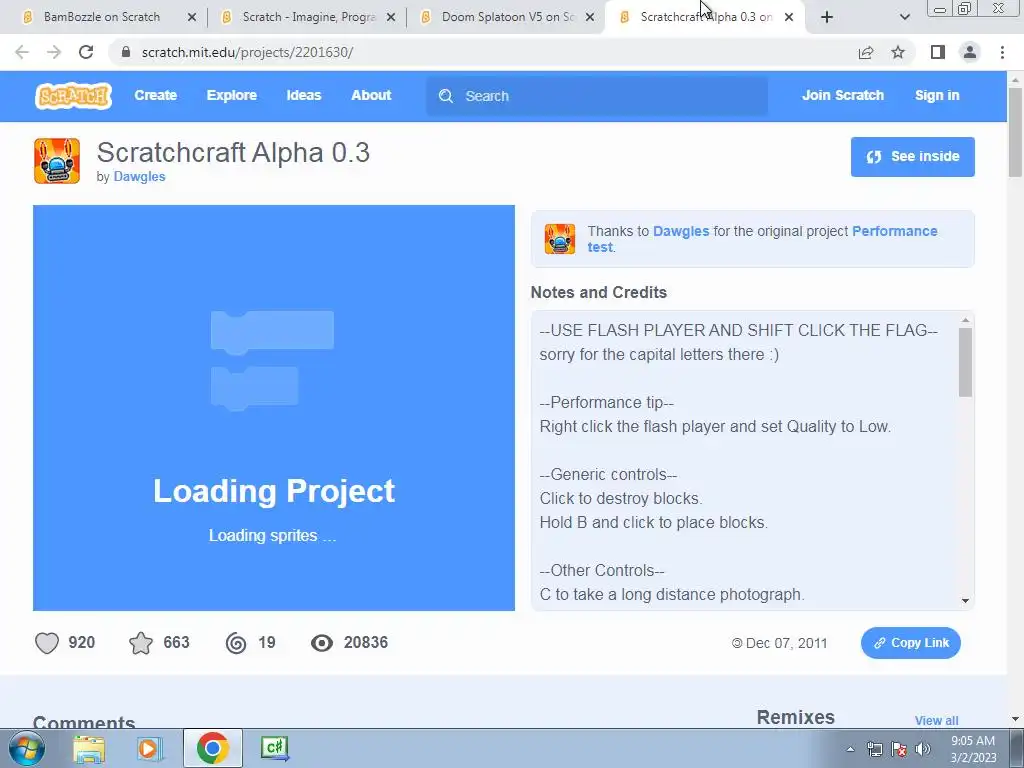This screenshot has height=768, width=1024.
Task: Select the Scratchcraft Alpha 0.3 tab
Action: [705, 17]
